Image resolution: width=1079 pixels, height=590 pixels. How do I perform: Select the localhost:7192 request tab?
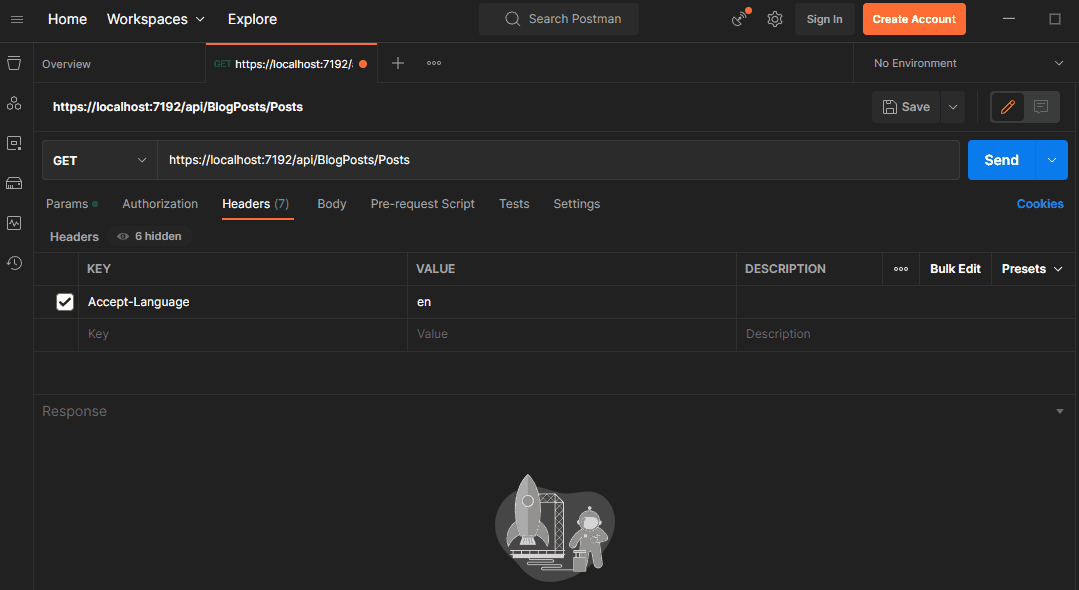(291, 63)
